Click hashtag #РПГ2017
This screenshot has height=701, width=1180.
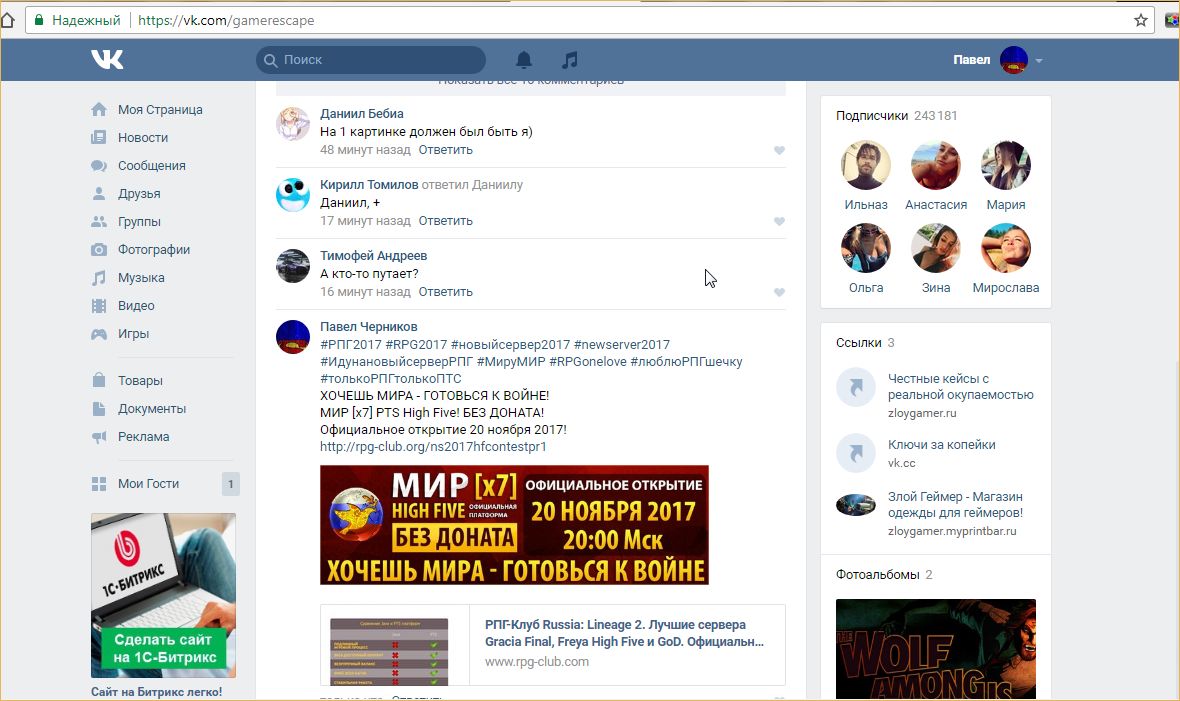(x=351, y=344)
